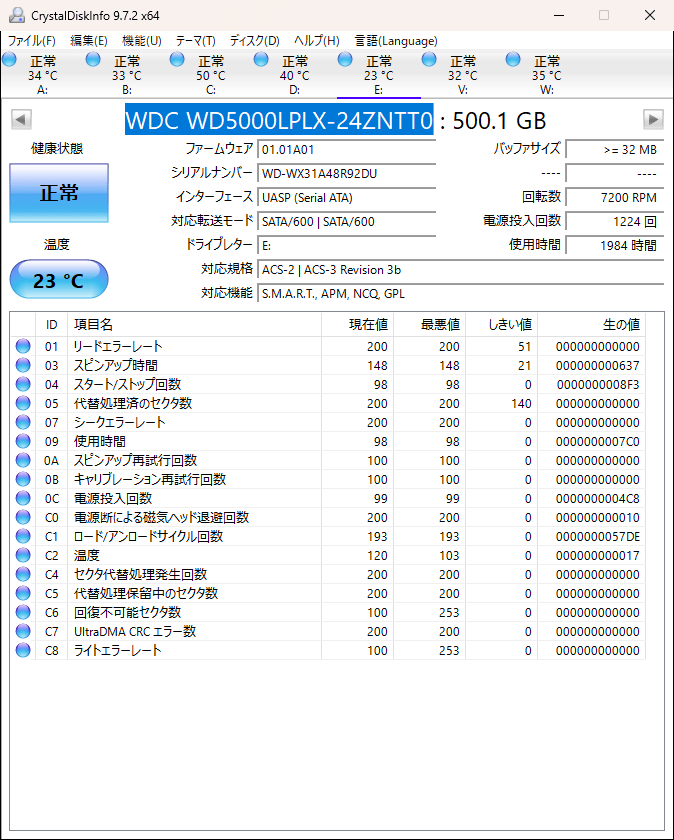Screen dimensions: 674x840
Task: Click the CrystalDiskInfo app icon in title bar
Action: click(x=15, y=15)
